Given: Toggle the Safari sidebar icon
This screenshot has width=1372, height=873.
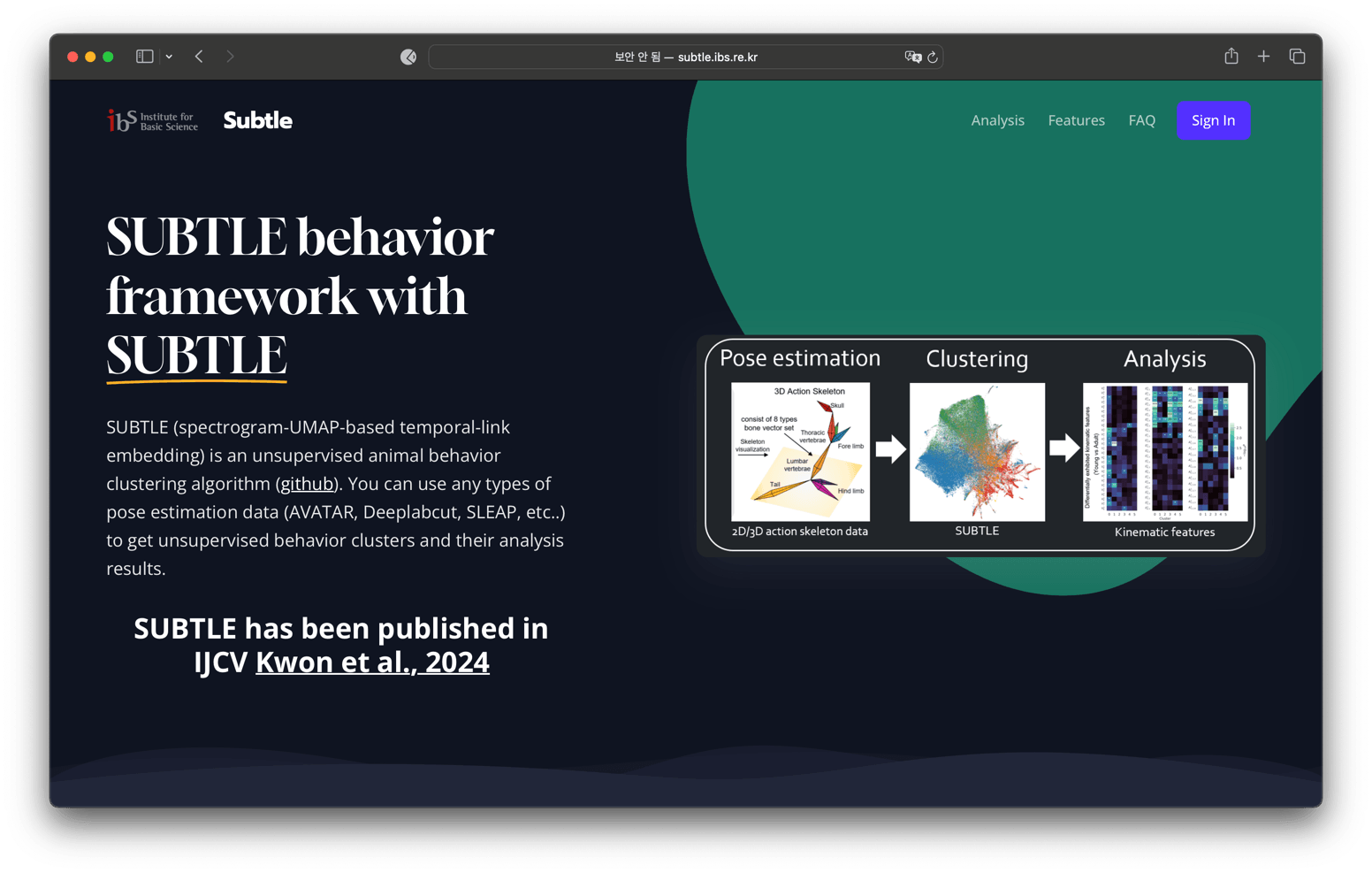Looking at the screenshot, I should click(x=145, y=57).
